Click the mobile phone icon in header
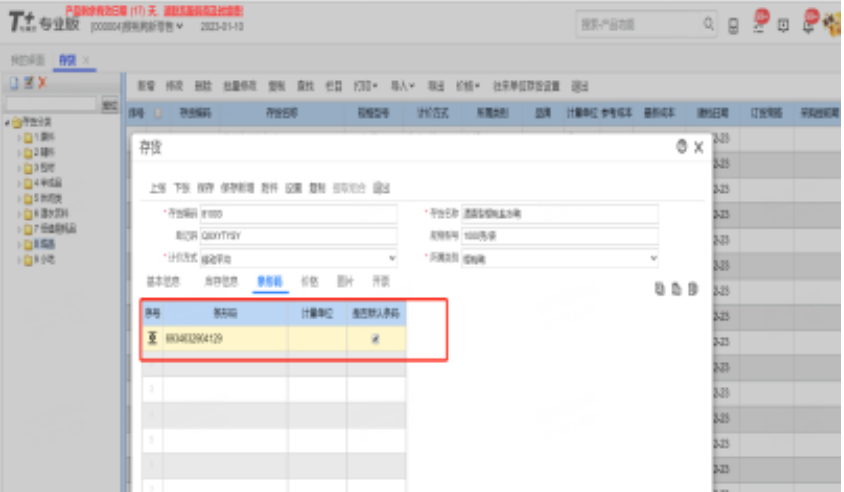 coord(734,25)
